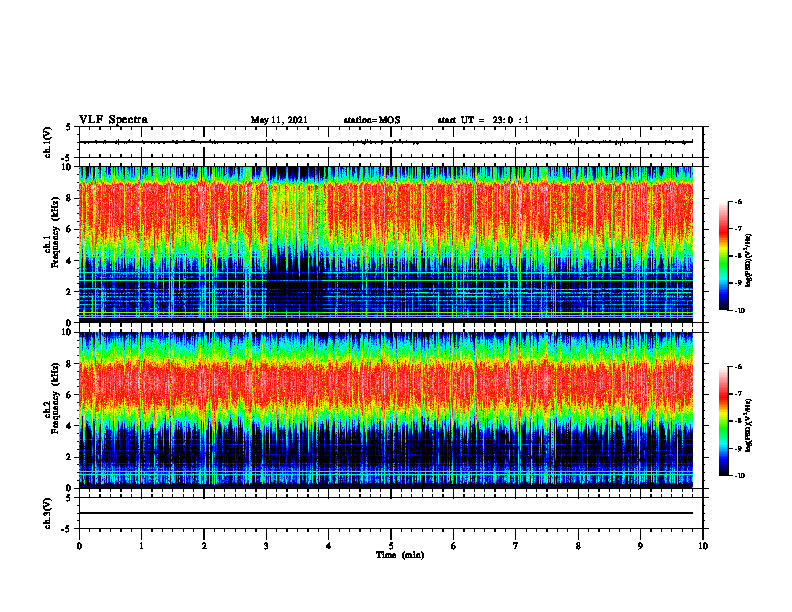Click the "2" kHz tick on ch.1 frequency axis
This screenshot has width=792, height=612.
(x=69, y=292)
